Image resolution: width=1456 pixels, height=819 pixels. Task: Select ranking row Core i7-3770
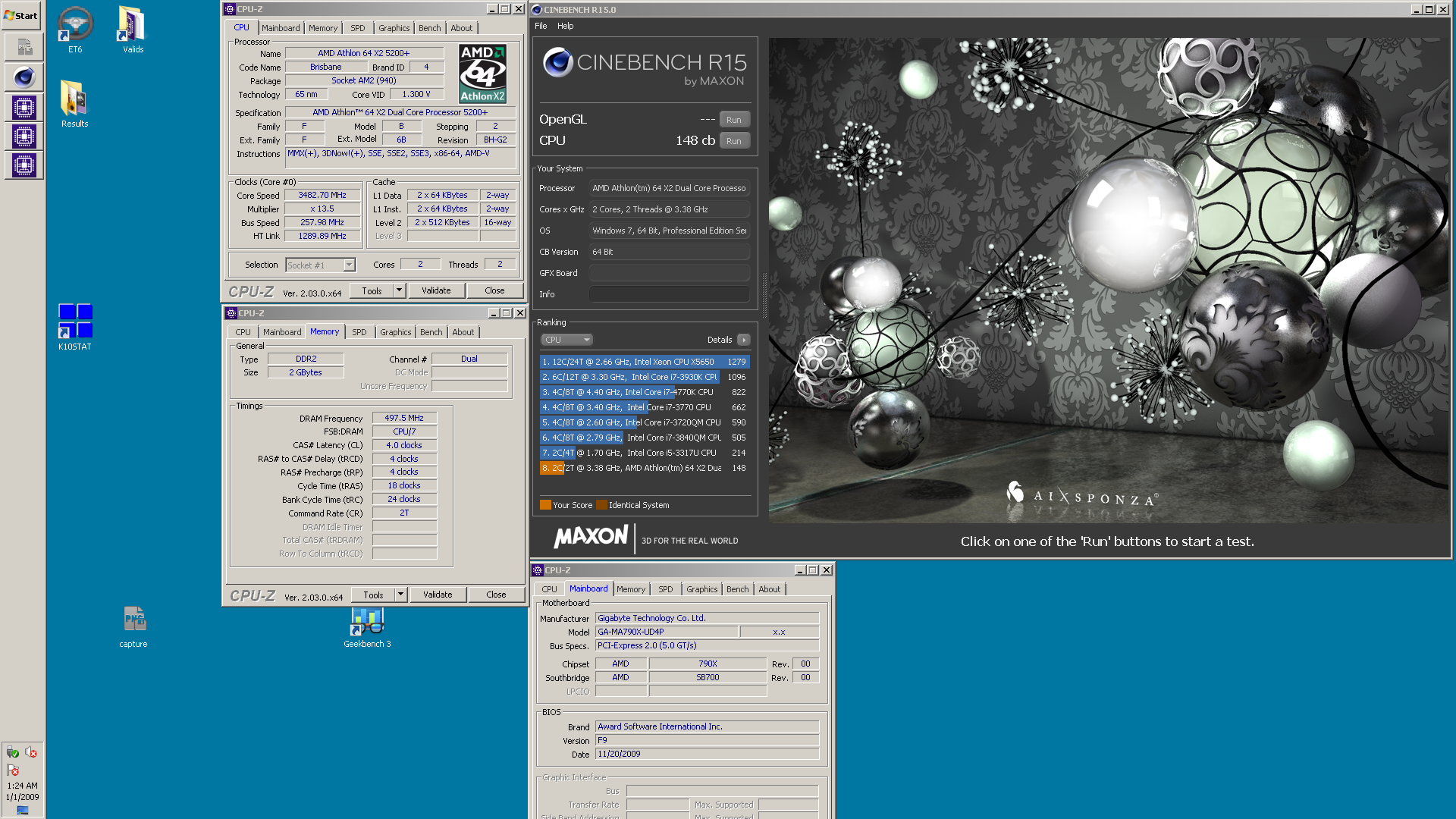coord(645,407)
